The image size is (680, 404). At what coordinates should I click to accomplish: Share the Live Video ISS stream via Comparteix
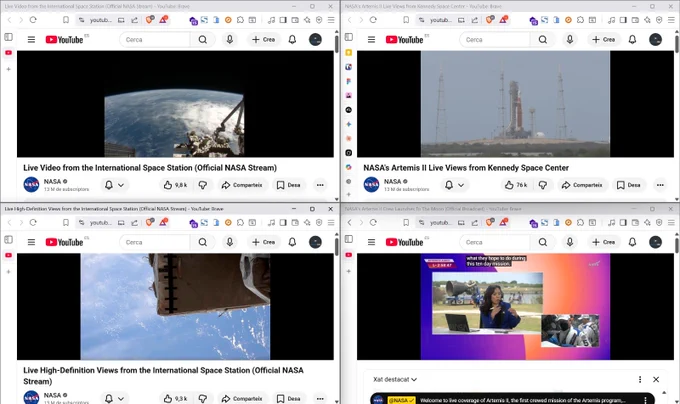242,185
